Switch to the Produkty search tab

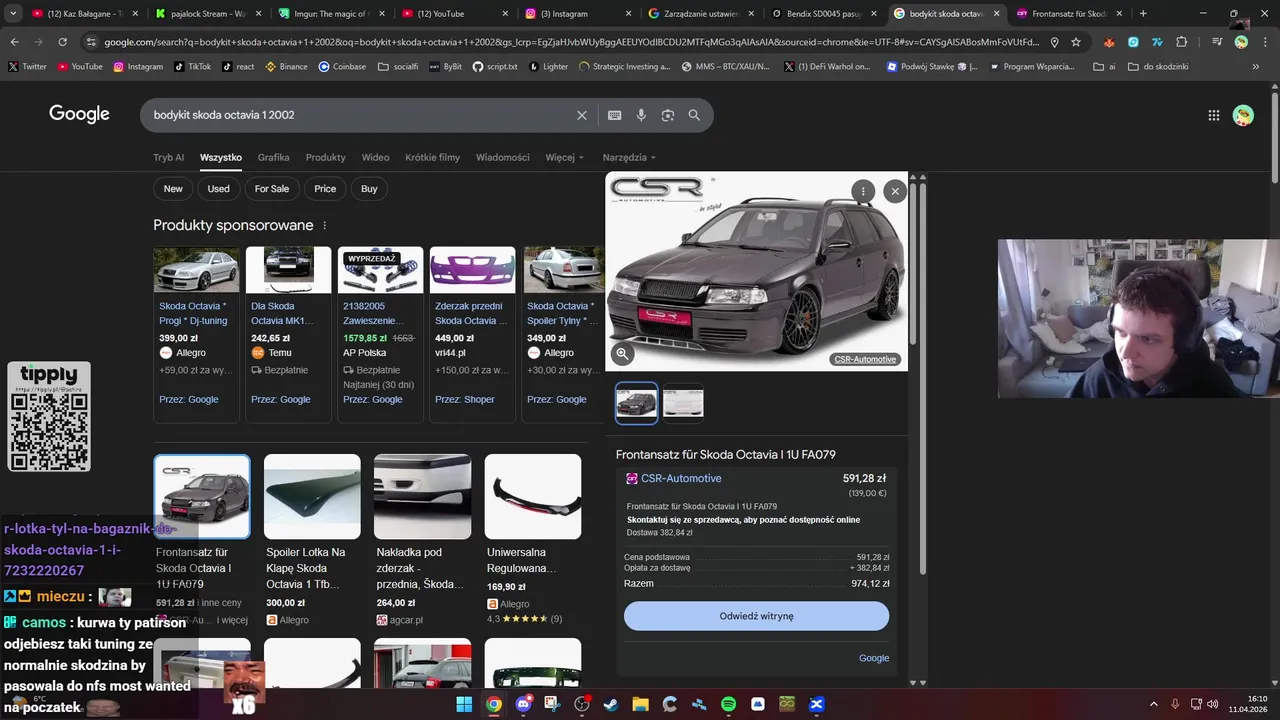pyautogui.click(x=325, y=157)
